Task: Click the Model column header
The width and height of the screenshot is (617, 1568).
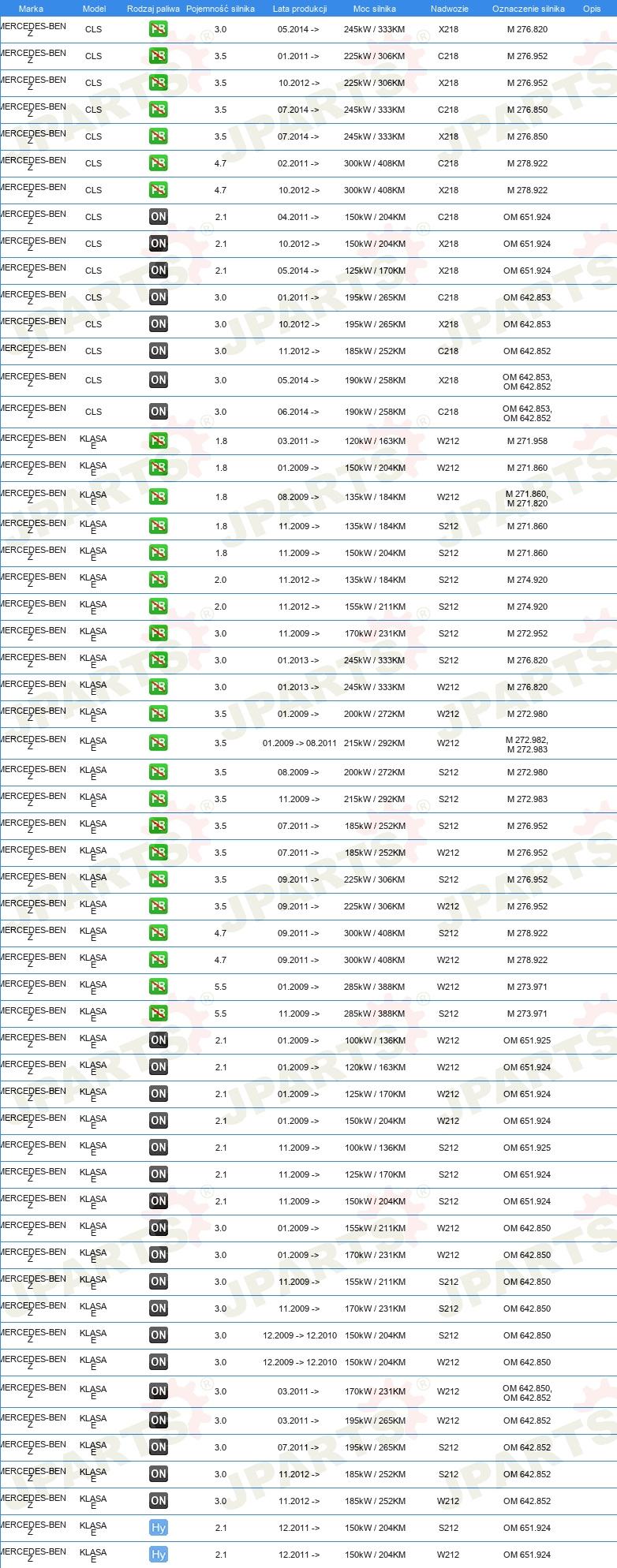Action: click(94, 9)
